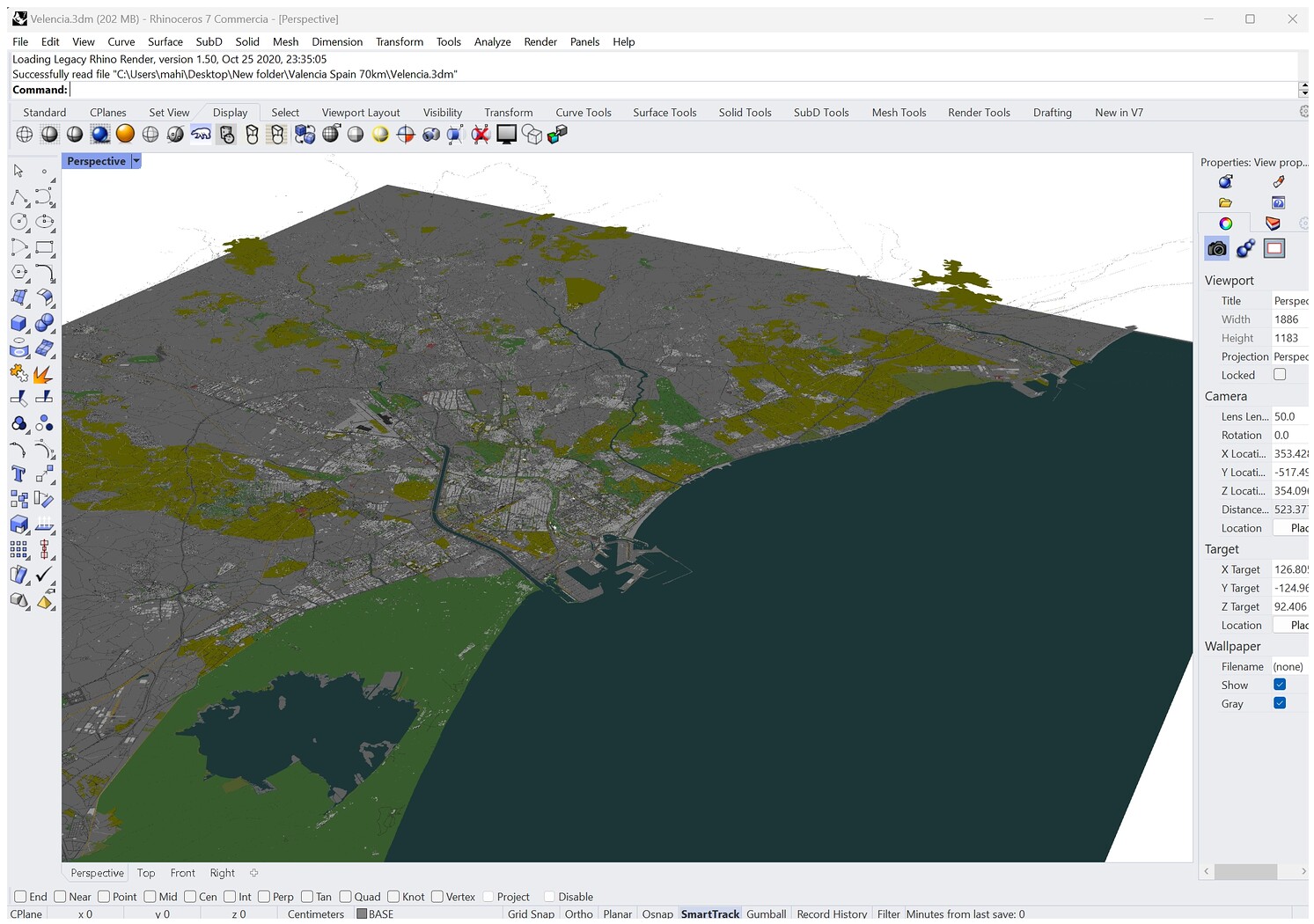The image size is (1314, 924).
Task: Open the Render menu
Action: [540, 41]
